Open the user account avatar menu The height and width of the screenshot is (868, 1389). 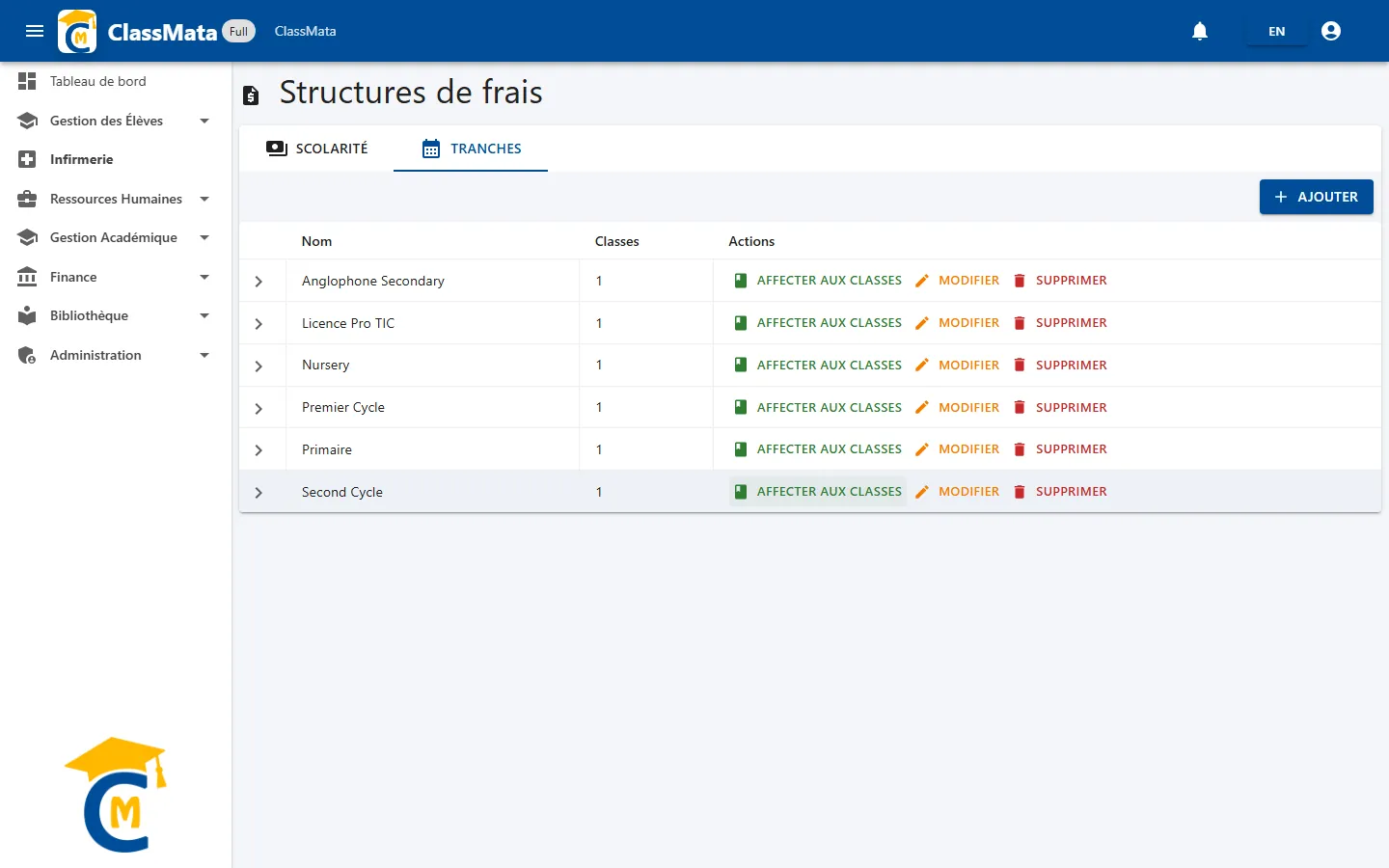(x=1331, y=31)
